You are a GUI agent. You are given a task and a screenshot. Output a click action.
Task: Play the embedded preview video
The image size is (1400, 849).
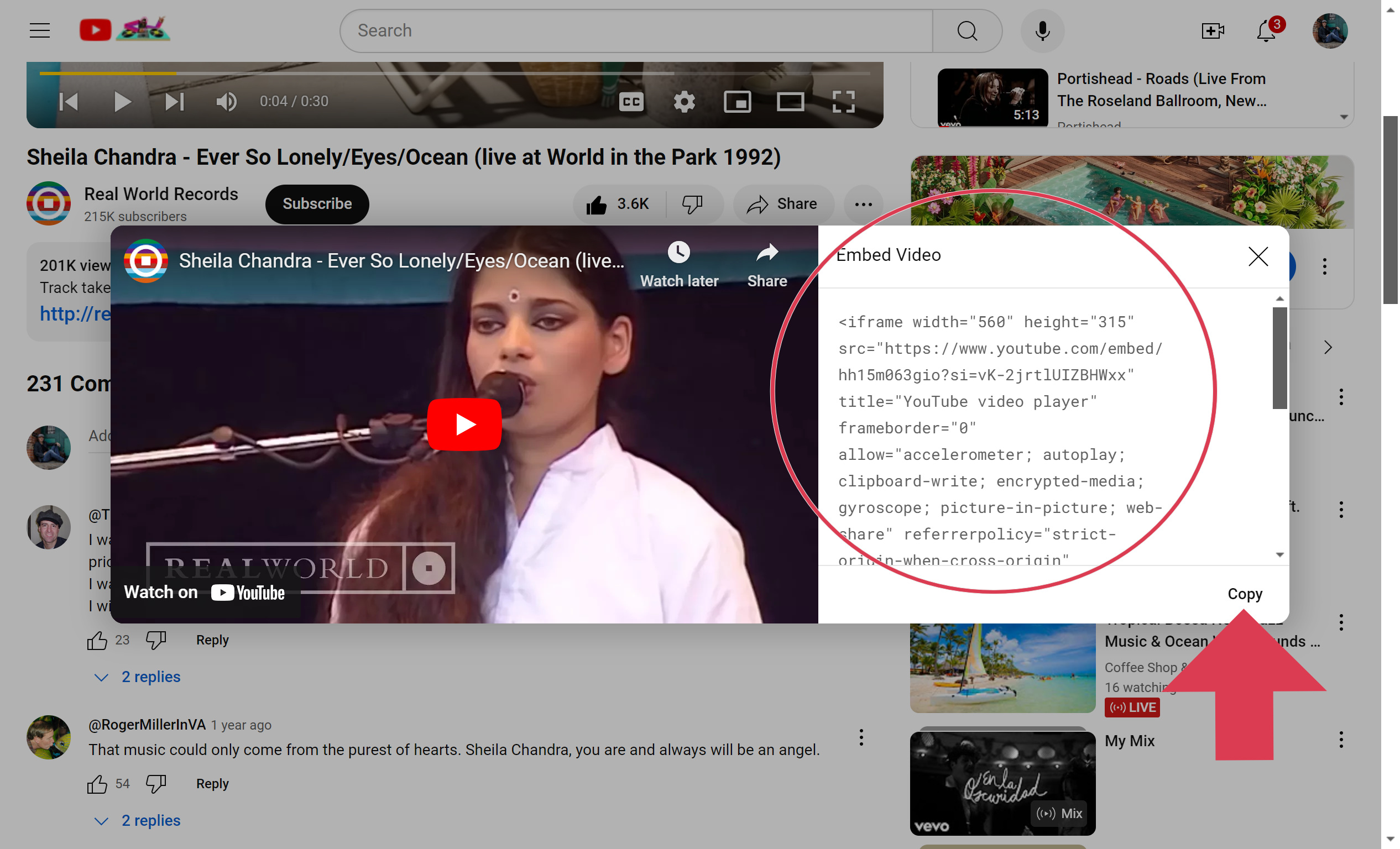pyautogui.click(x=464, y=424)
